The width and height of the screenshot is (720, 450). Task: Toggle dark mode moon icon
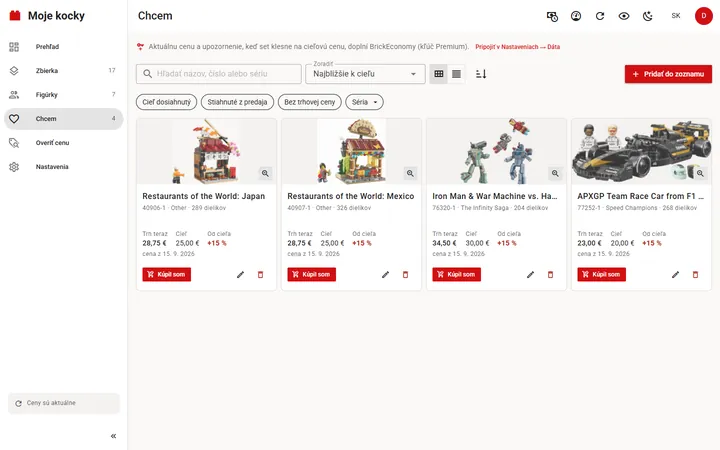647,16
